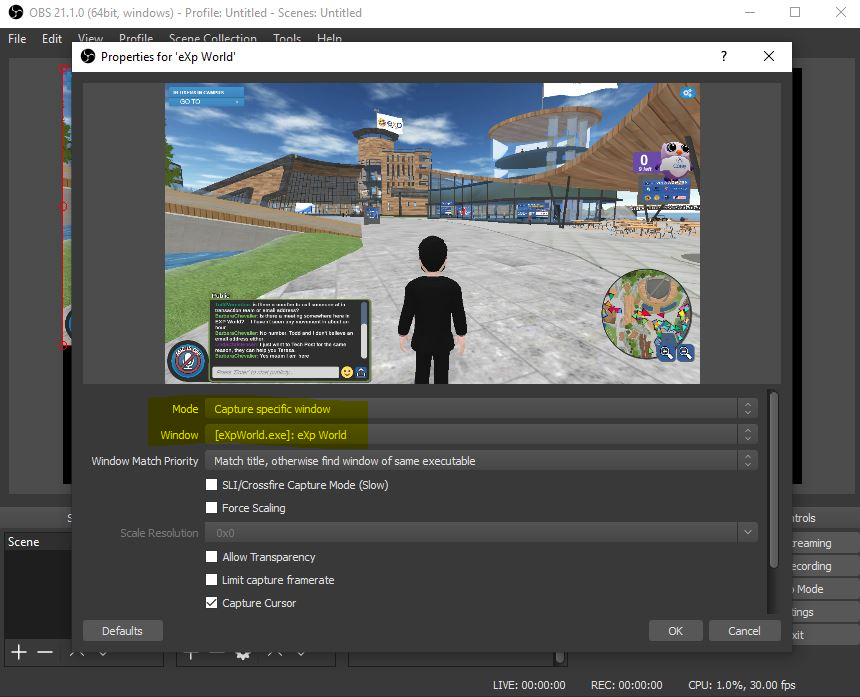Click arrows at right of Window Match Priority
The width and height of the screenshot is (860, 697).
tap(748, 461)
